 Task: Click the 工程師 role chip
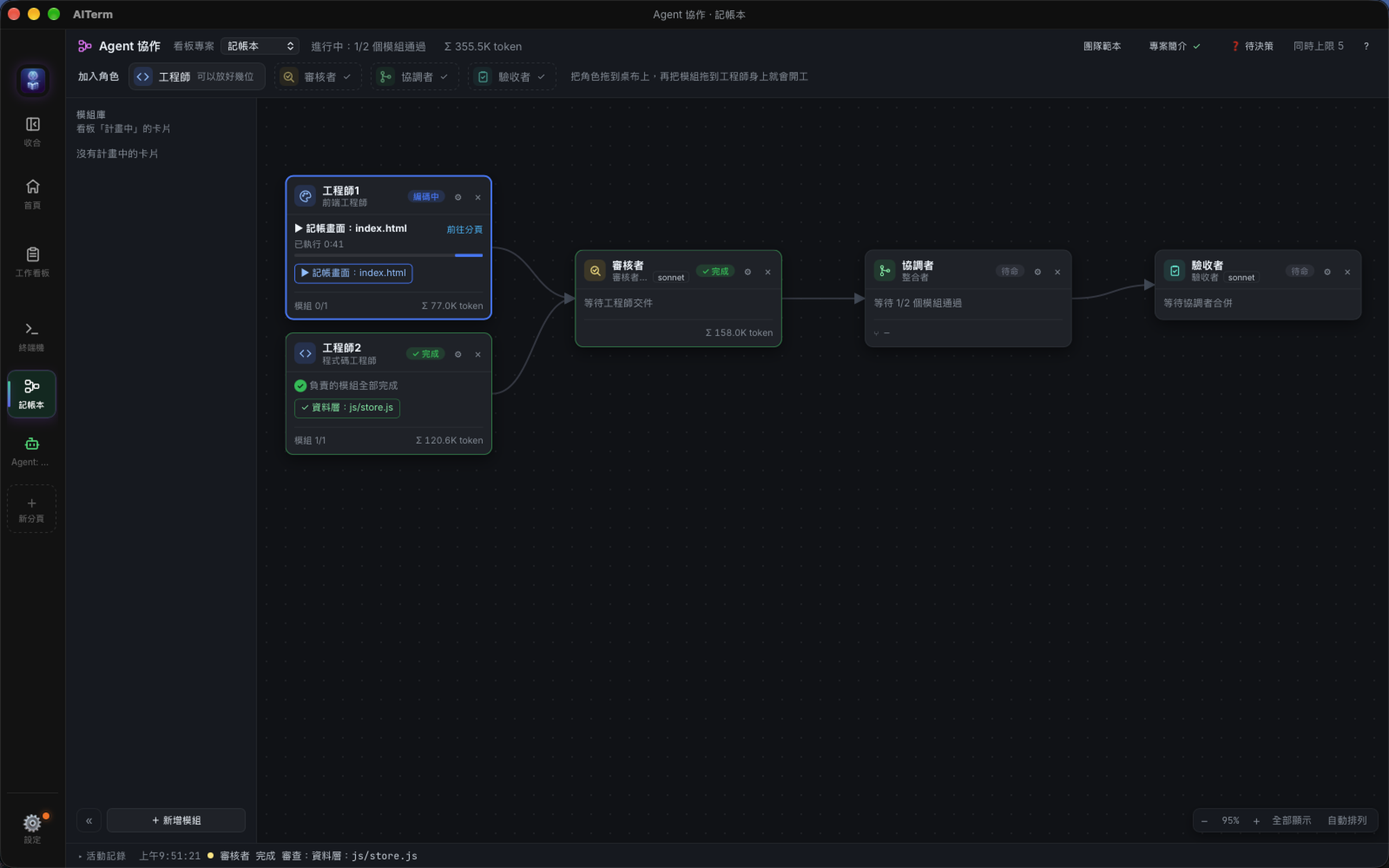197,77
